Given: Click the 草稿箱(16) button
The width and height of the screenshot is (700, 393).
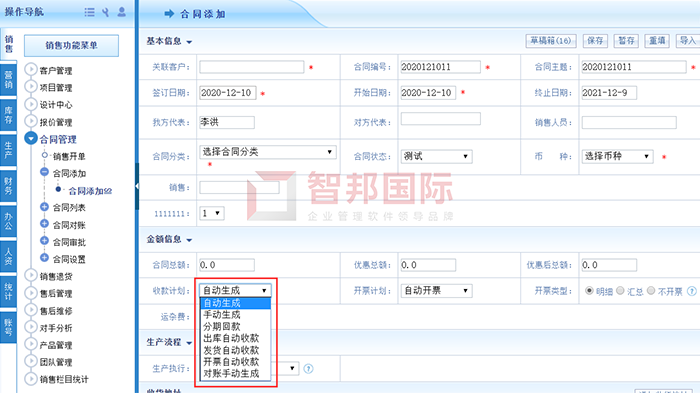Looking at the screenshot, I should 551,41.
